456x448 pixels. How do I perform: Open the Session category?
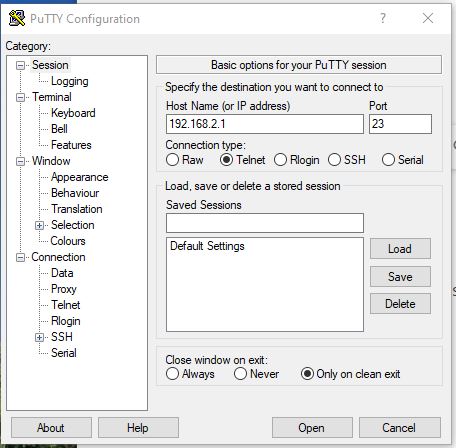click(50, 65)
